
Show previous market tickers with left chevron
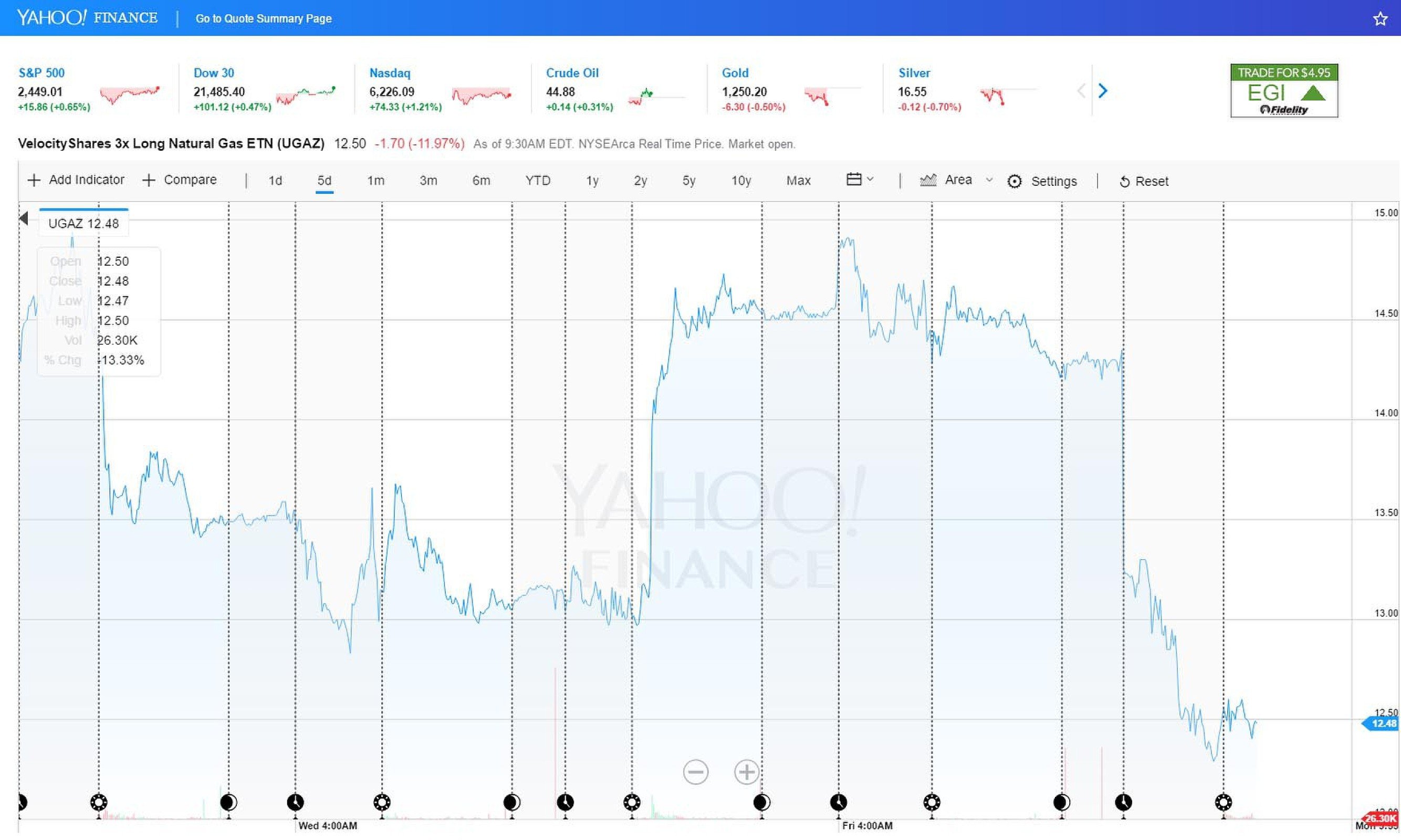pyautogui.click(x=1081, y=91)
